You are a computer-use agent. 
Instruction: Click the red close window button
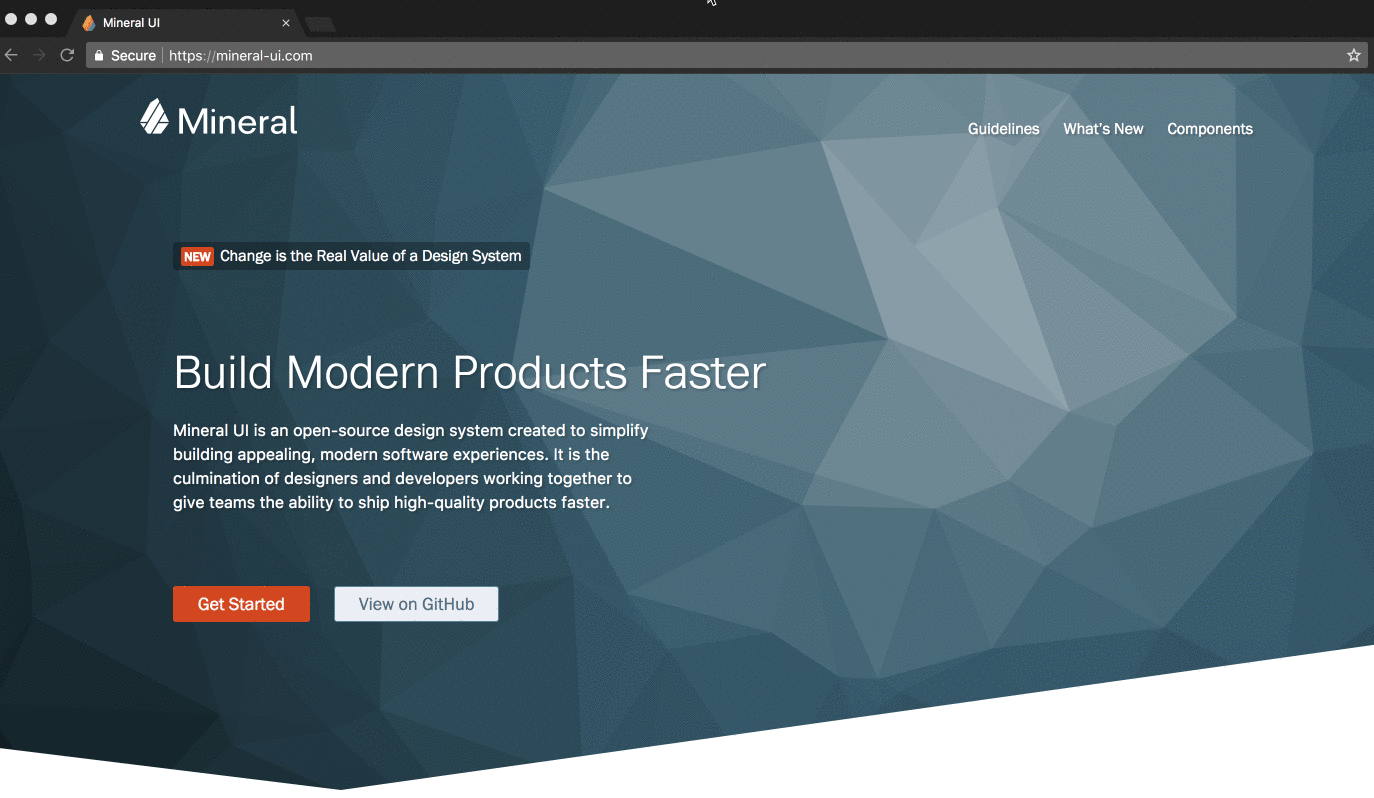coord(12,19)
